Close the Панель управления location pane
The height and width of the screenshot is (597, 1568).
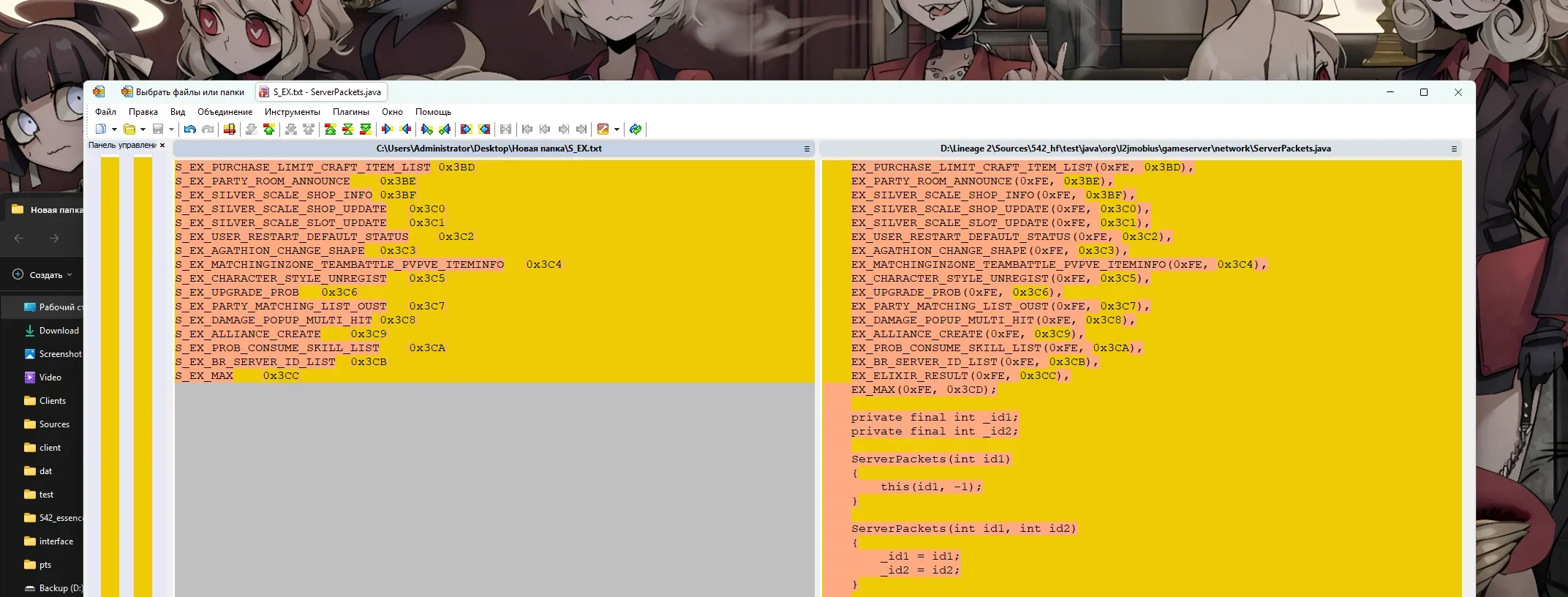pyautogui.click(x=162, y=145)
